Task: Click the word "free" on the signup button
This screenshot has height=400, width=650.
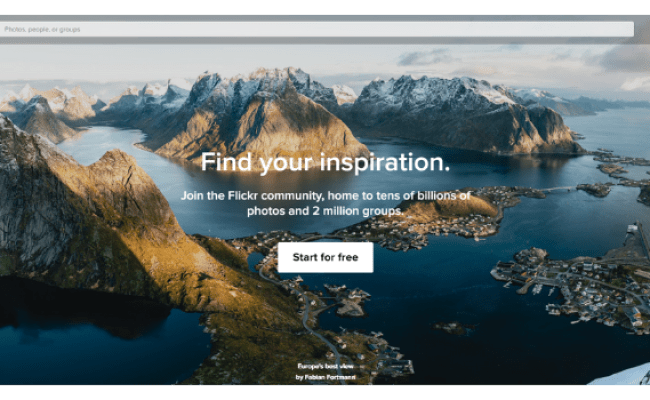Action: point(348,257)
